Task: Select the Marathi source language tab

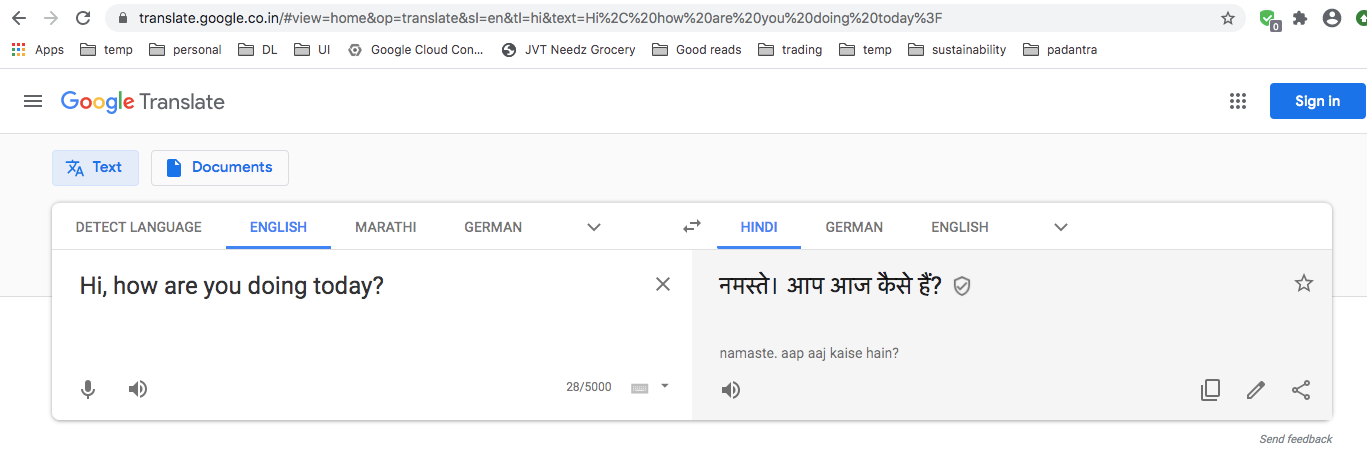Action: point(385,227)
